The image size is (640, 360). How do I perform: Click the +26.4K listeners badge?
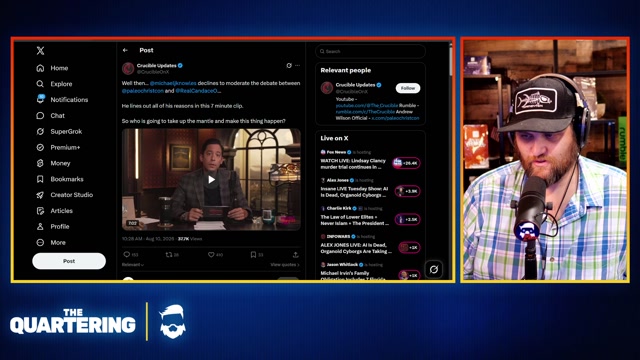(x=406, y=163)
